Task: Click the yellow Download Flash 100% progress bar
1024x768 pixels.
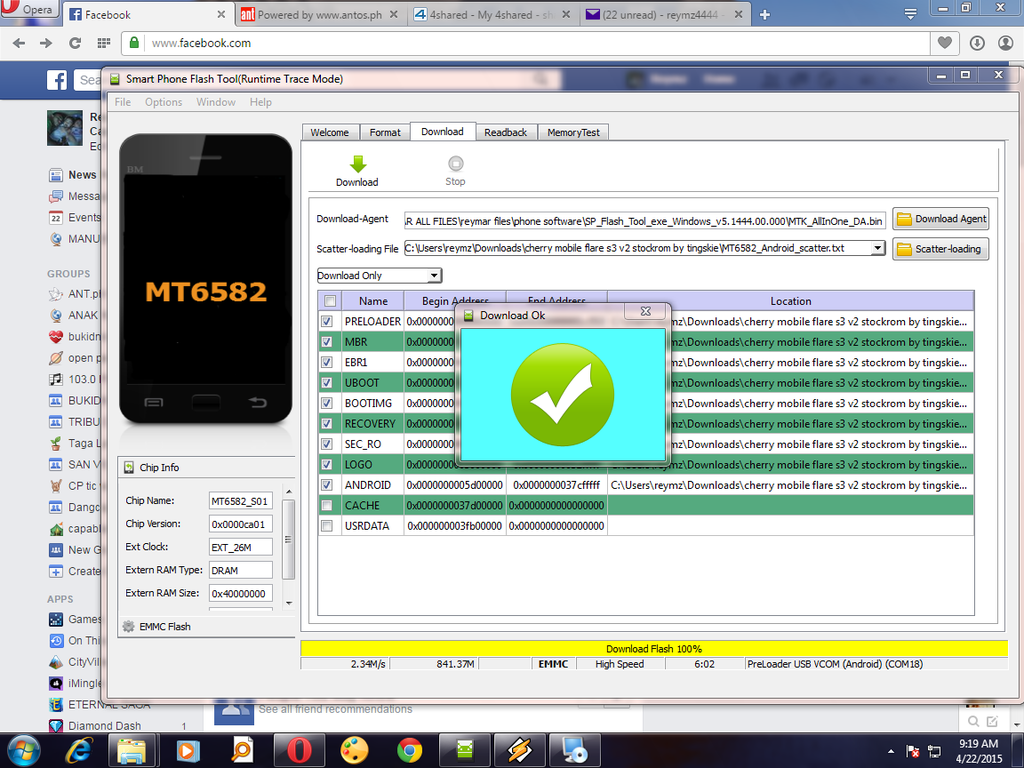Action: click(653, 649)
